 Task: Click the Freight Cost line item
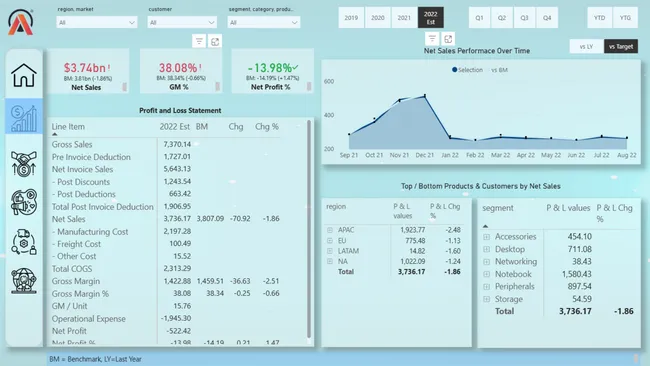click(76, 244)
